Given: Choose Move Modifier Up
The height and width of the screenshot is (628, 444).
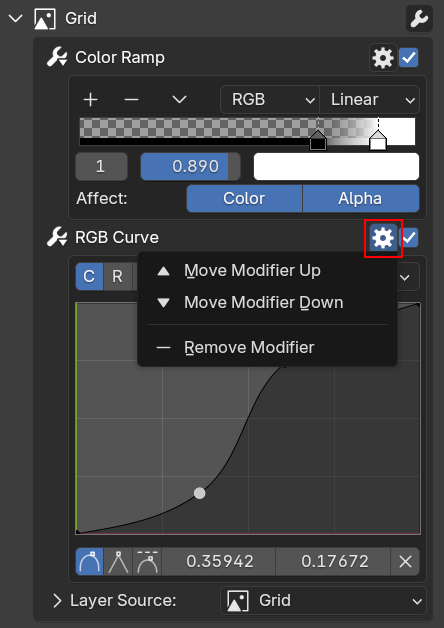Looking at the screenshot, I should click(267, 271).
